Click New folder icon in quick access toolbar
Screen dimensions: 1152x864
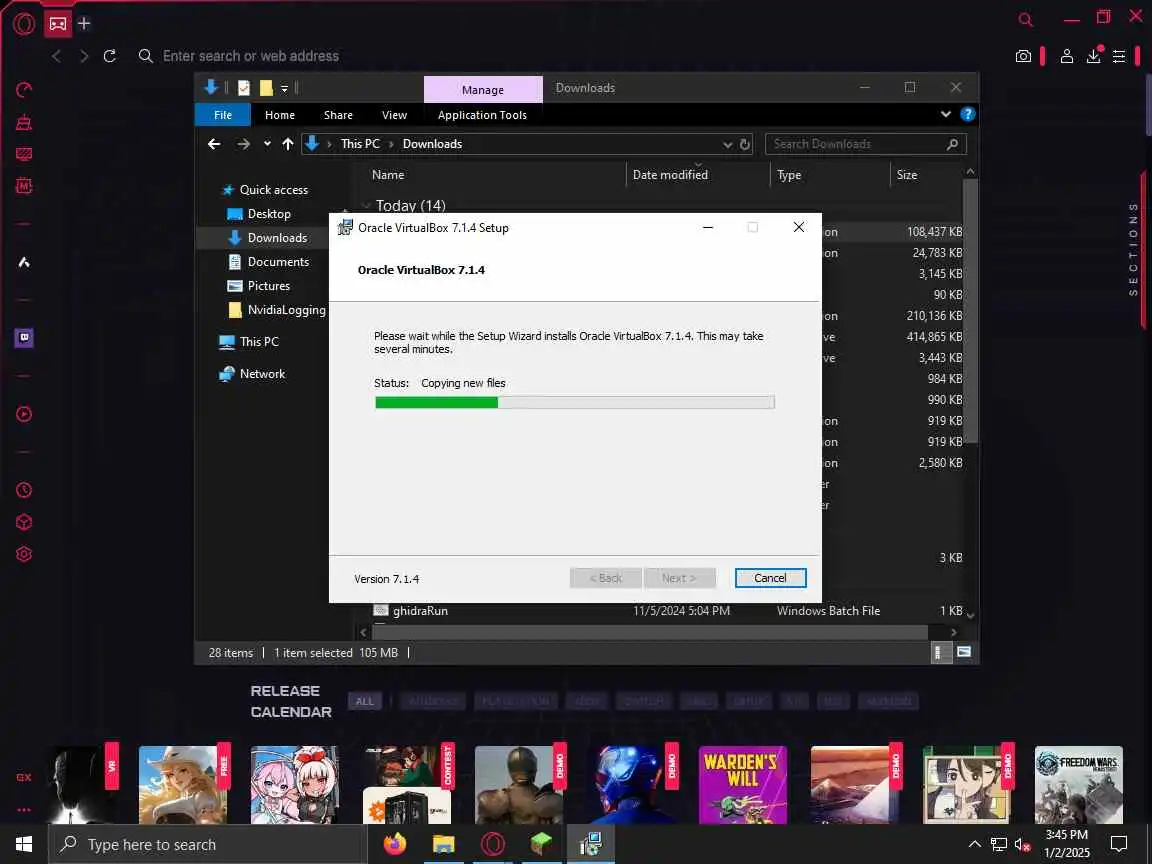coord(266,88)
